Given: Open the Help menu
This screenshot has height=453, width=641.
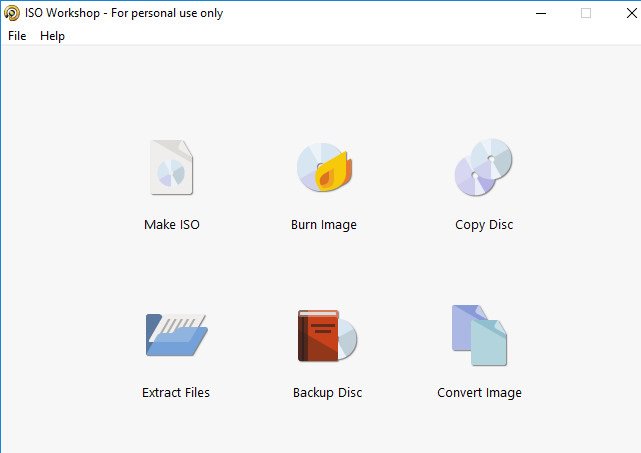Looking at the screenshot, I should pyautogui.click(x=52, y=36).
